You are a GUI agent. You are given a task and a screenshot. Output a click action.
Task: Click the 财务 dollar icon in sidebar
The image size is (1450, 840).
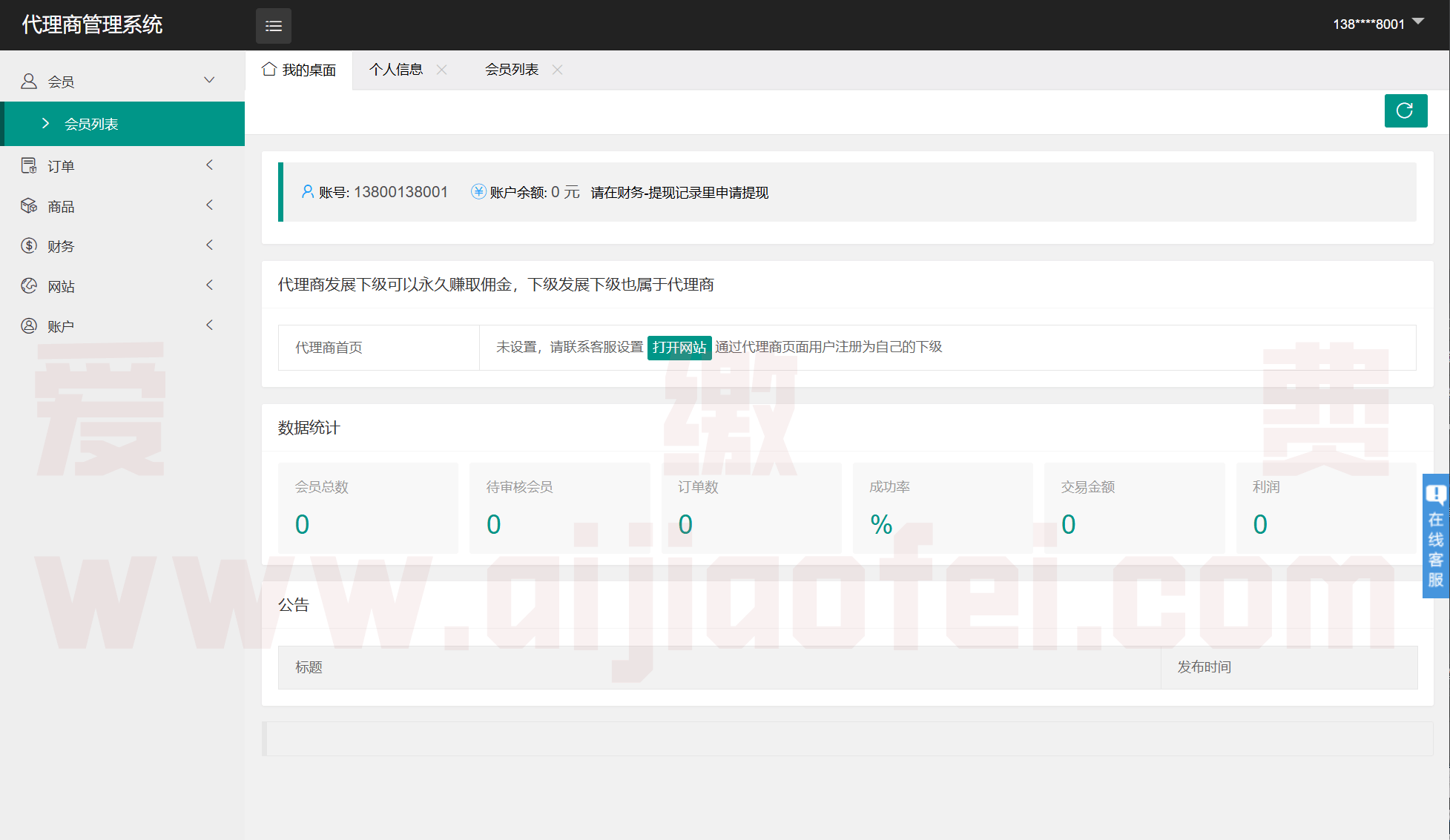tap(29, 246)
